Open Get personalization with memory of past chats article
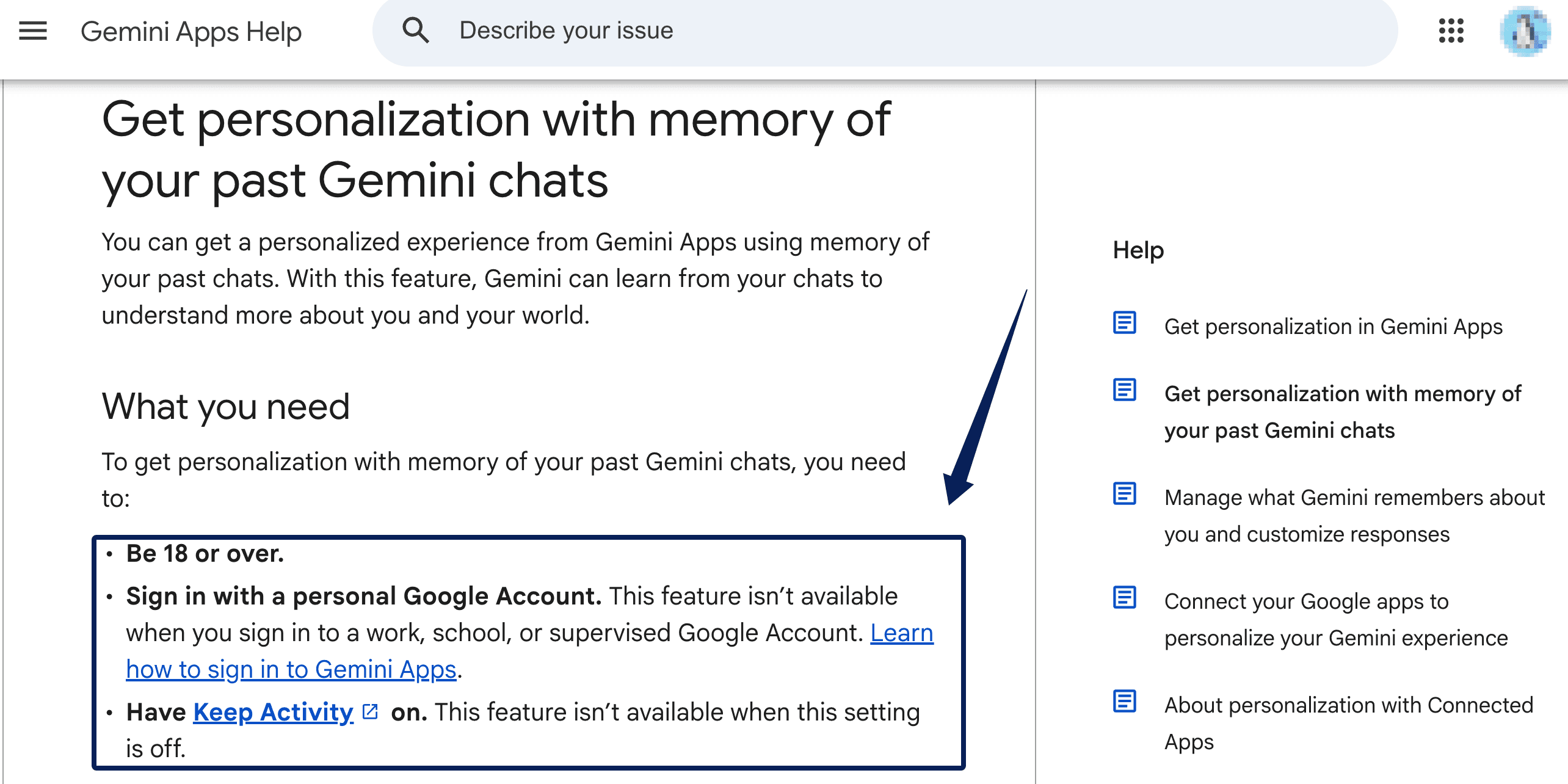This screenshot has height=784, width=1568. point(1343,412)
